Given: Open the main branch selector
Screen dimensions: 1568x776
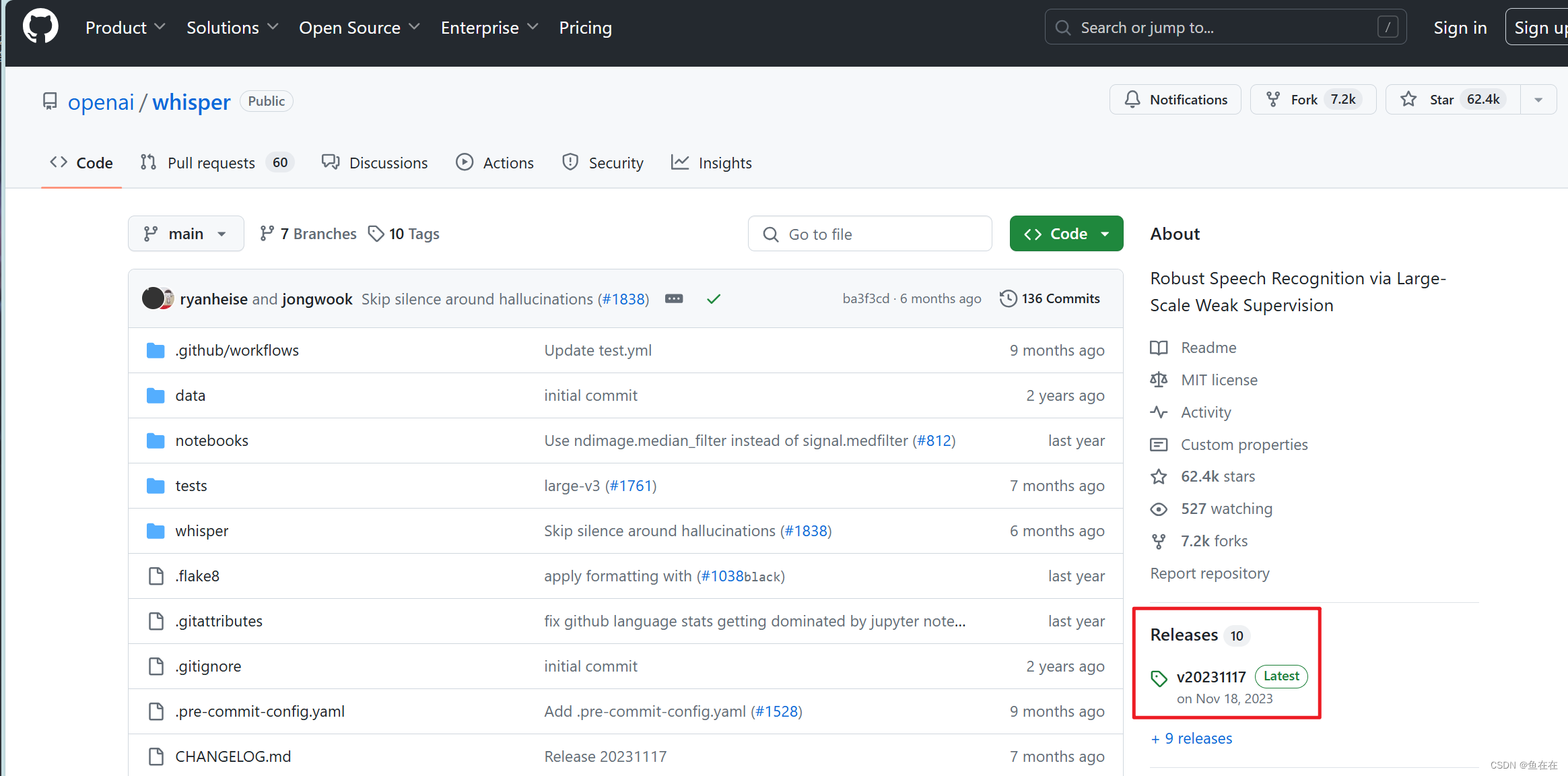Looking at the screenshot, I should (x=186, y=234).
